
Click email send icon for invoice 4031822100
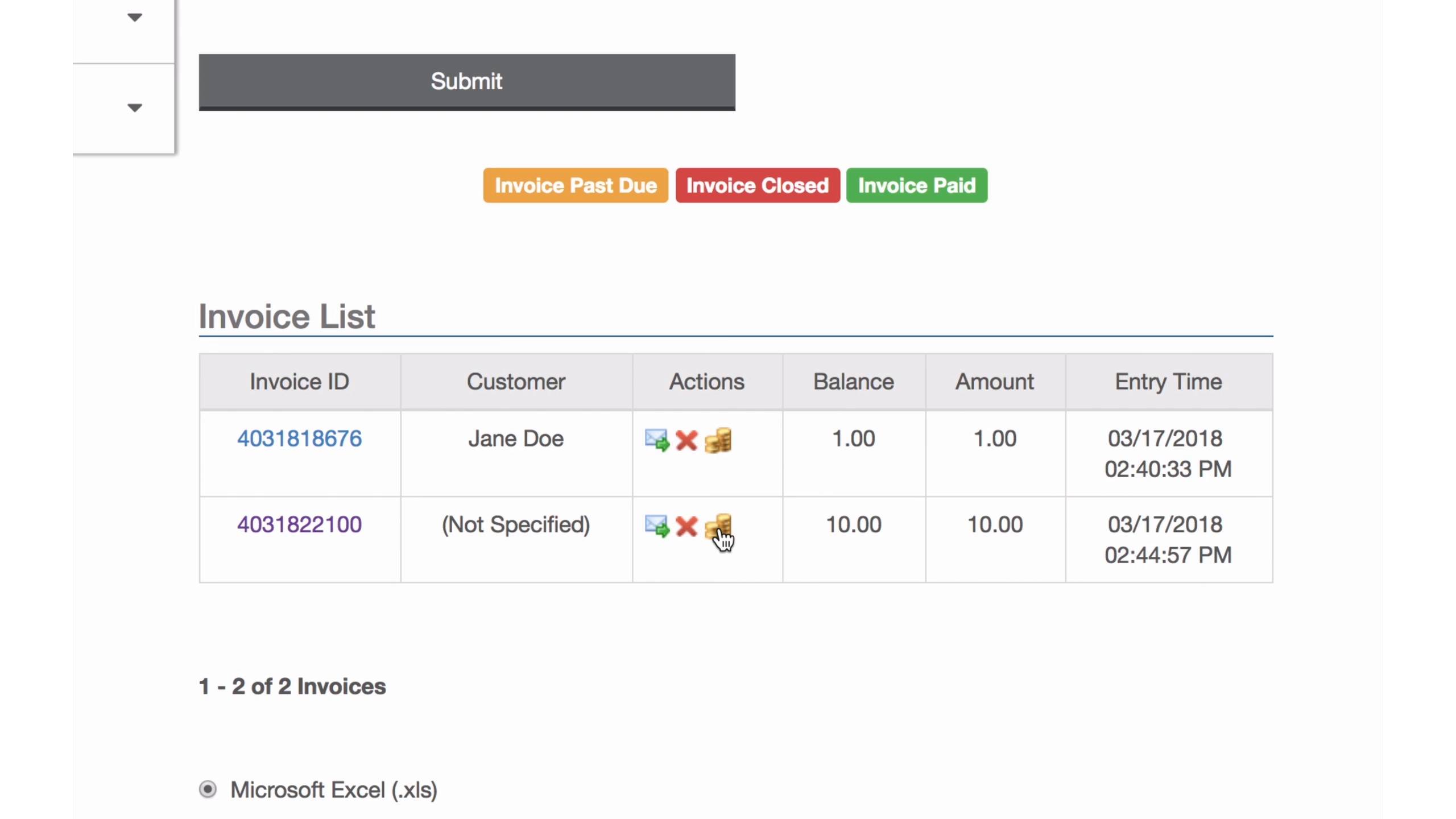click(x=656, y=526)
